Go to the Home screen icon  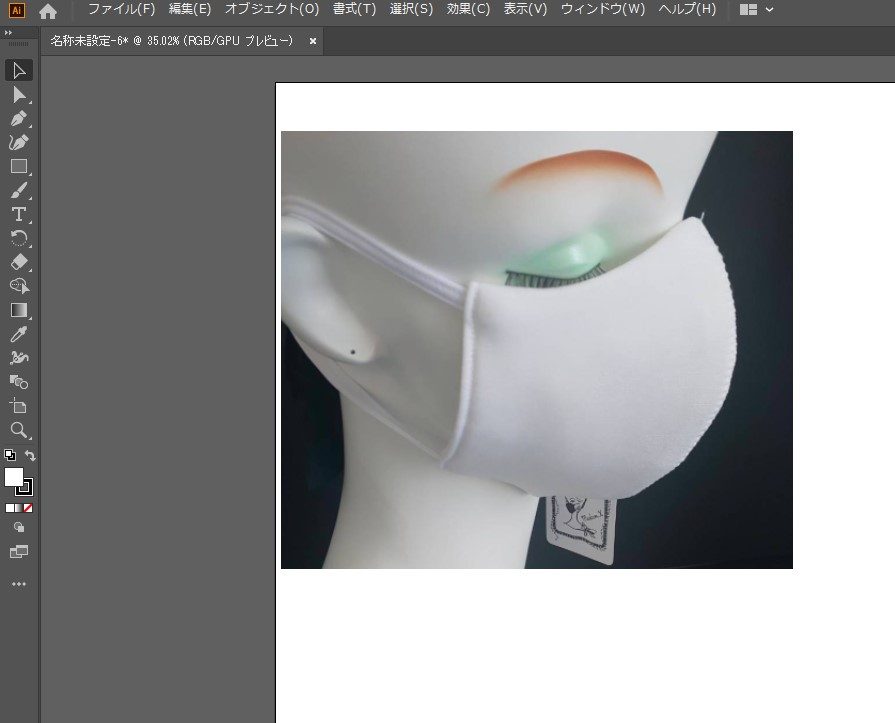[x=48, y=11]
